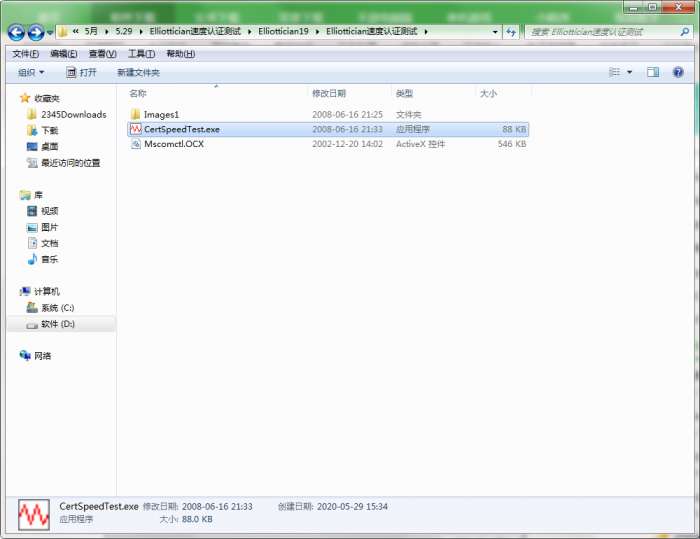Viewport: 700px width, 539px height.
Task: Click the Back navigation arrow button
Action: tap(17, 33)
